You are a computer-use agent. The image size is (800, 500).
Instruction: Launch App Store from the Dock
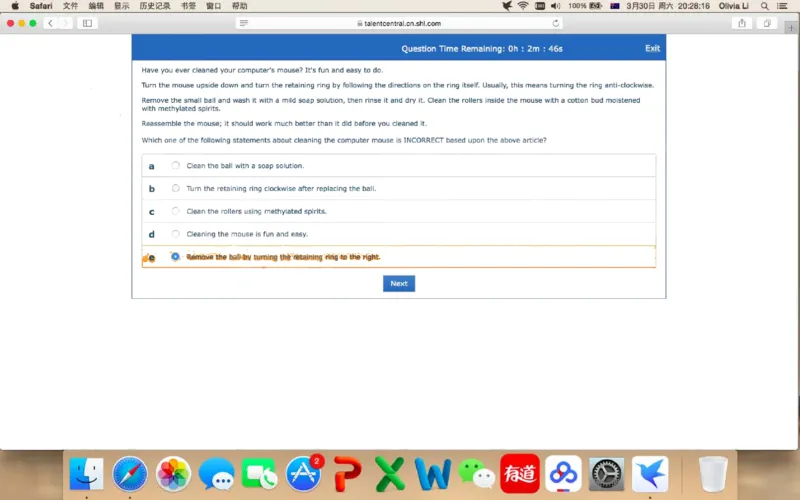tap(304, 474)
